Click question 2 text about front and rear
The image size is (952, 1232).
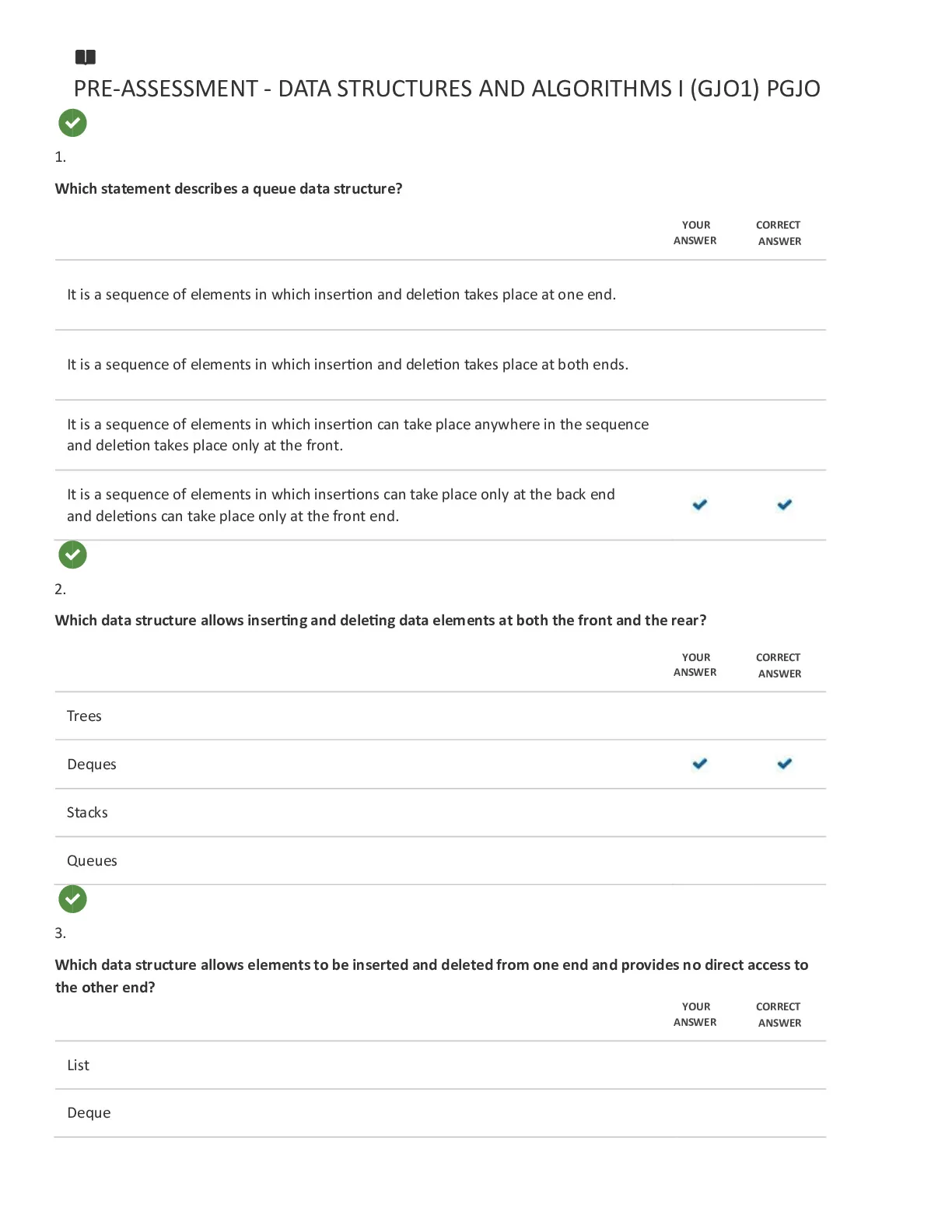(x=380, y=620)
